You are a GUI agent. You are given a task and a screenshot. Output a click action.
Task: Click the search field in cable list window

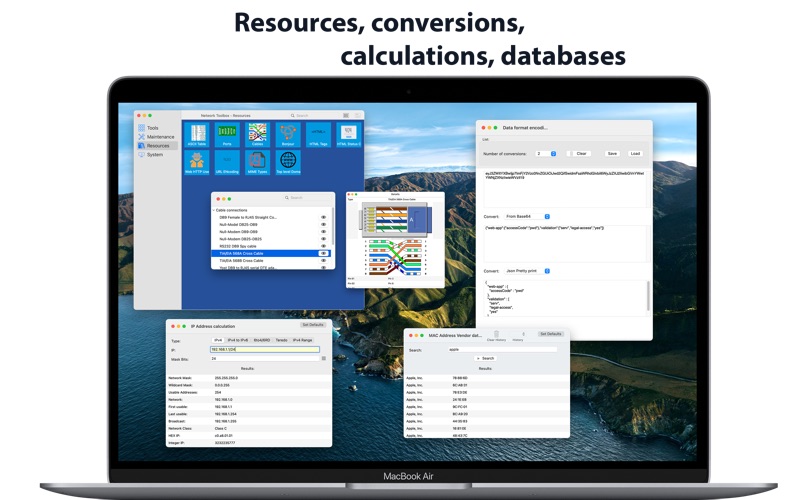[x=305, y=197]
